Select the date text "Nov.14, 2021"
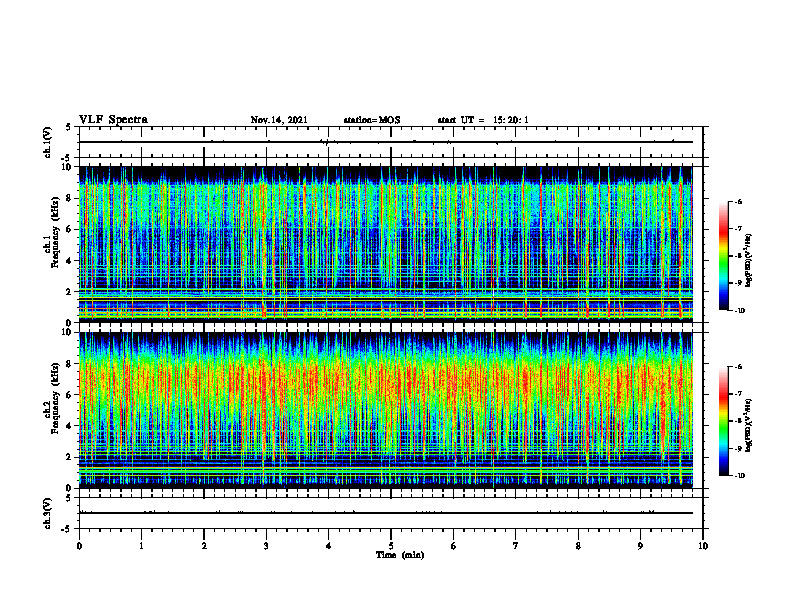This screenshot has width=792, height=612. click(x=279, y=120)
